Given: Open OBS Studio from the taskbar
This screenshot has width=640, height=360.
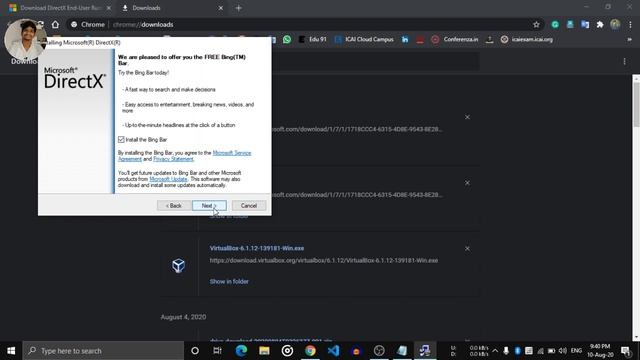Looking at the screenshot, I should point(379,351).
